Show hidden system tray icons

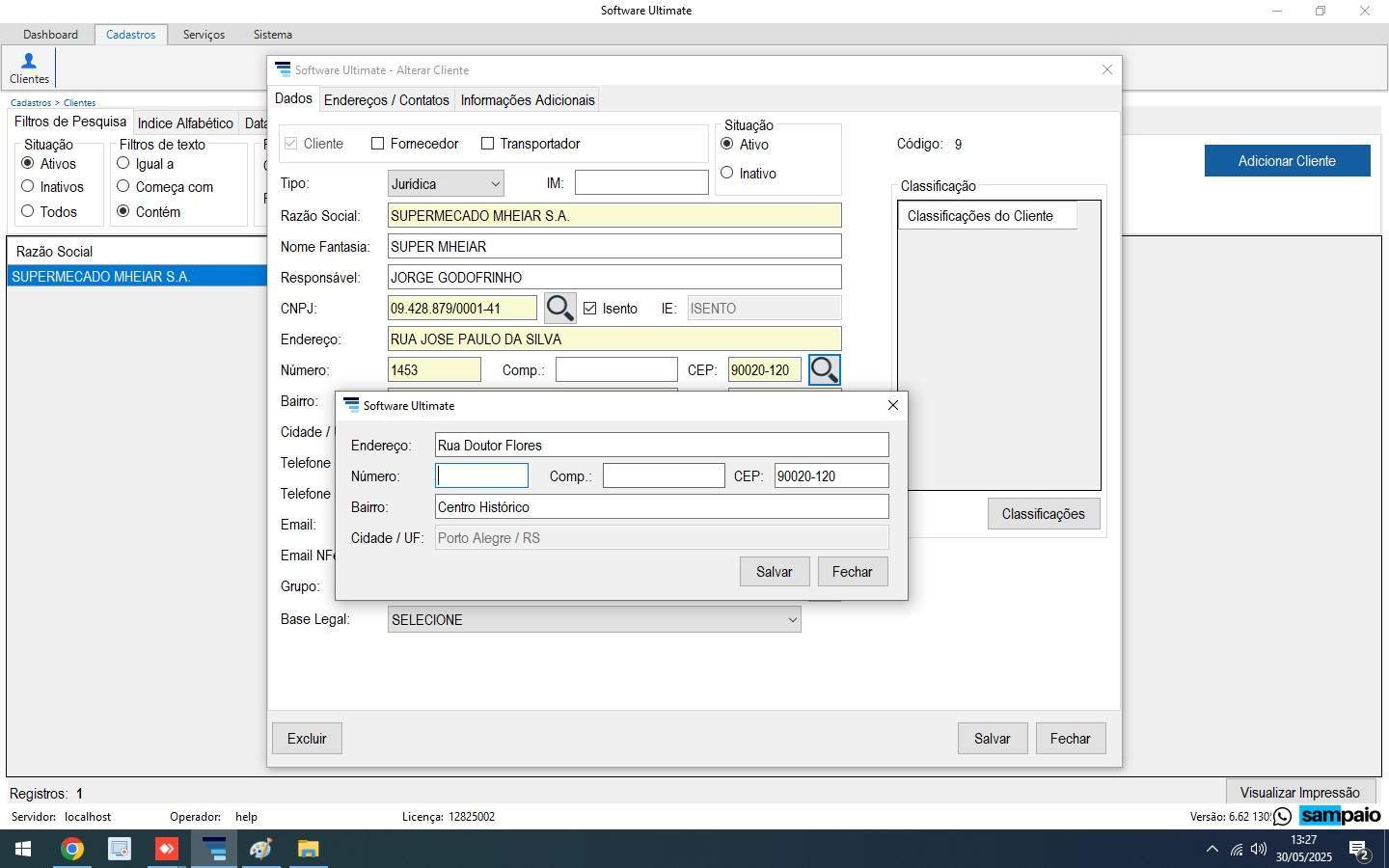coord(1212,850)
